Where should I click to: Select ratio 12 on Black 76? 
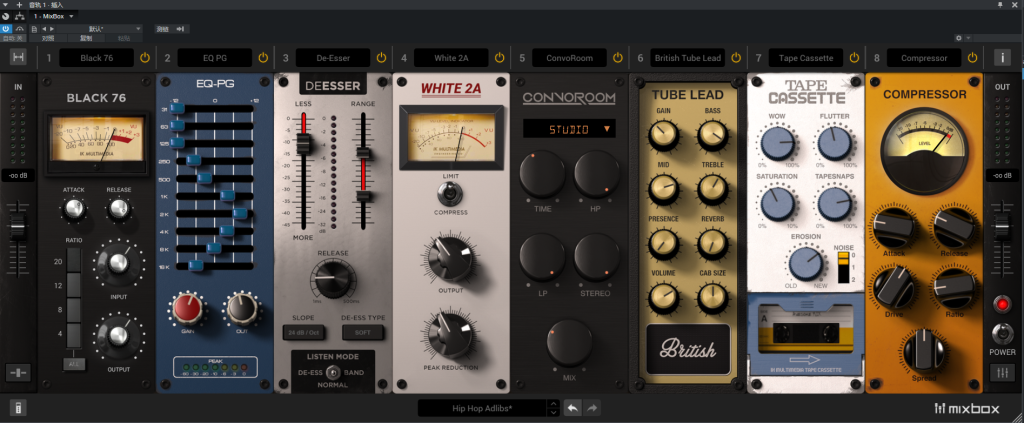(74, 285)
